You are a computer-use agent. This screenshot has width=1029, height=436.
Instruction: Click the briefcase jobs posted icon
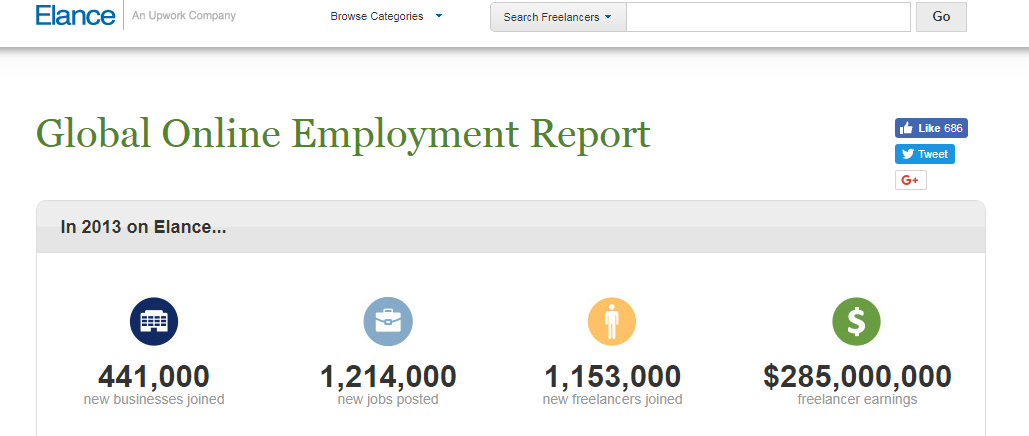point(388,321)
